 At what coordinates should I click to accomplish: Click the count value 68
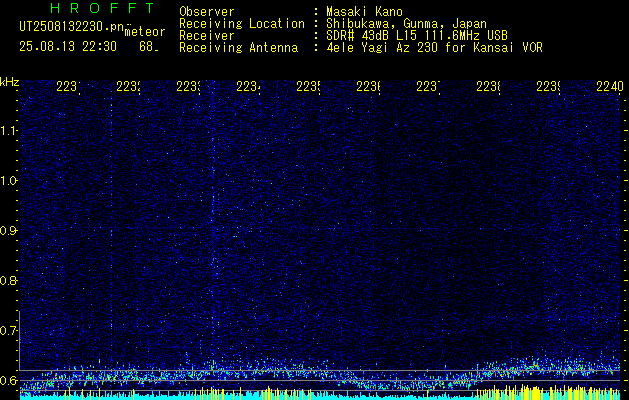tap(148, 47)
